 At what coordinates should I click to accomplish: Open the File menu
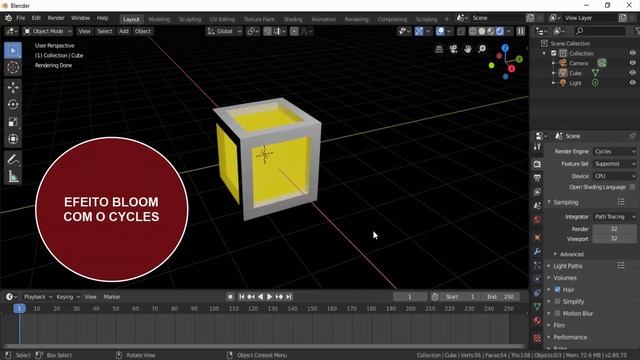point(20,18)
